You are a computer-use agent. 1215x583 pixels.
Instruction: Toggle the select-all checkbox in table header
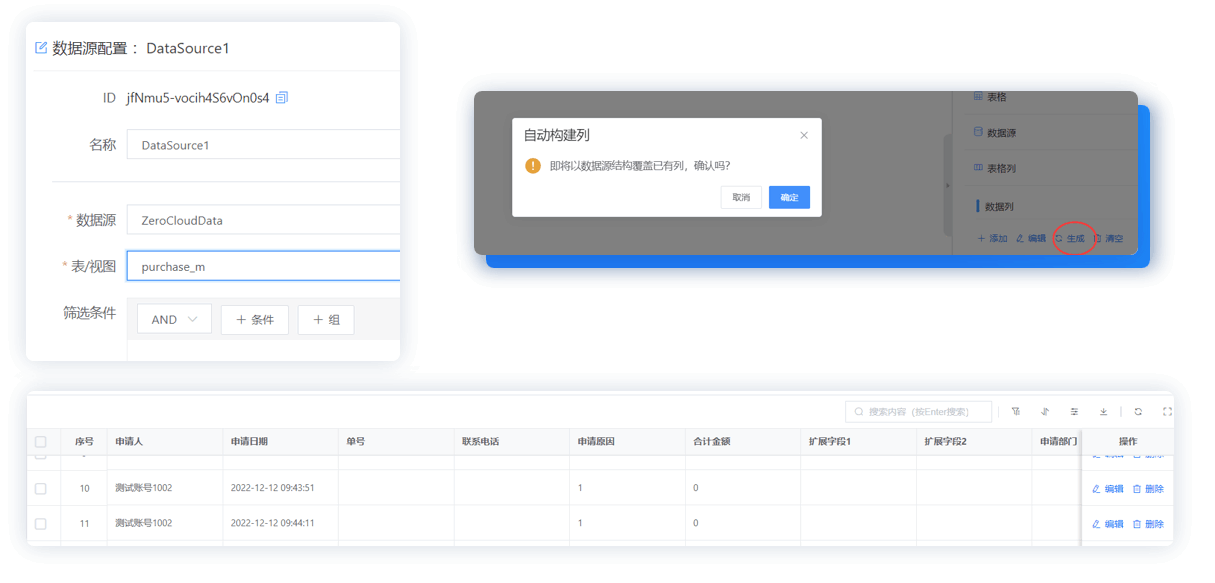(x=41, y=442)
